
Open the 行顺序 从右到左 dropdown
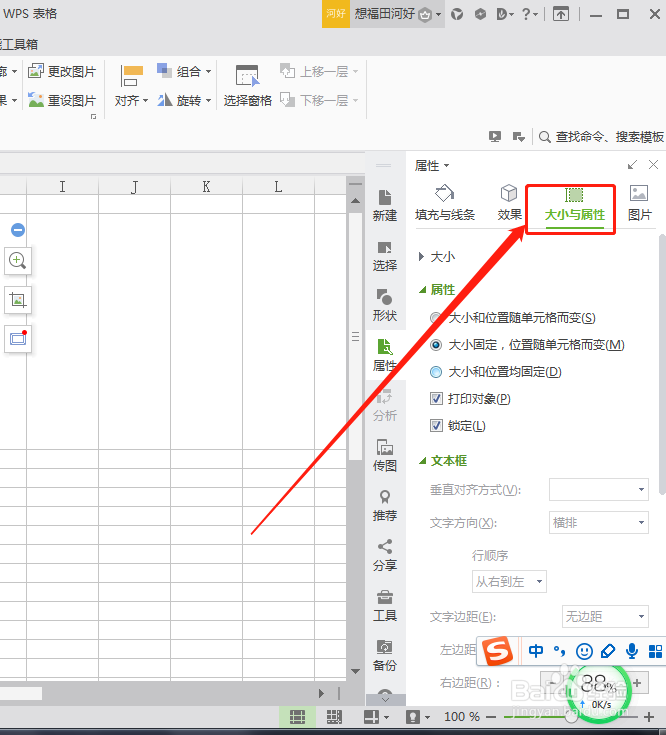pyautogui.click(x=509, y=581)
